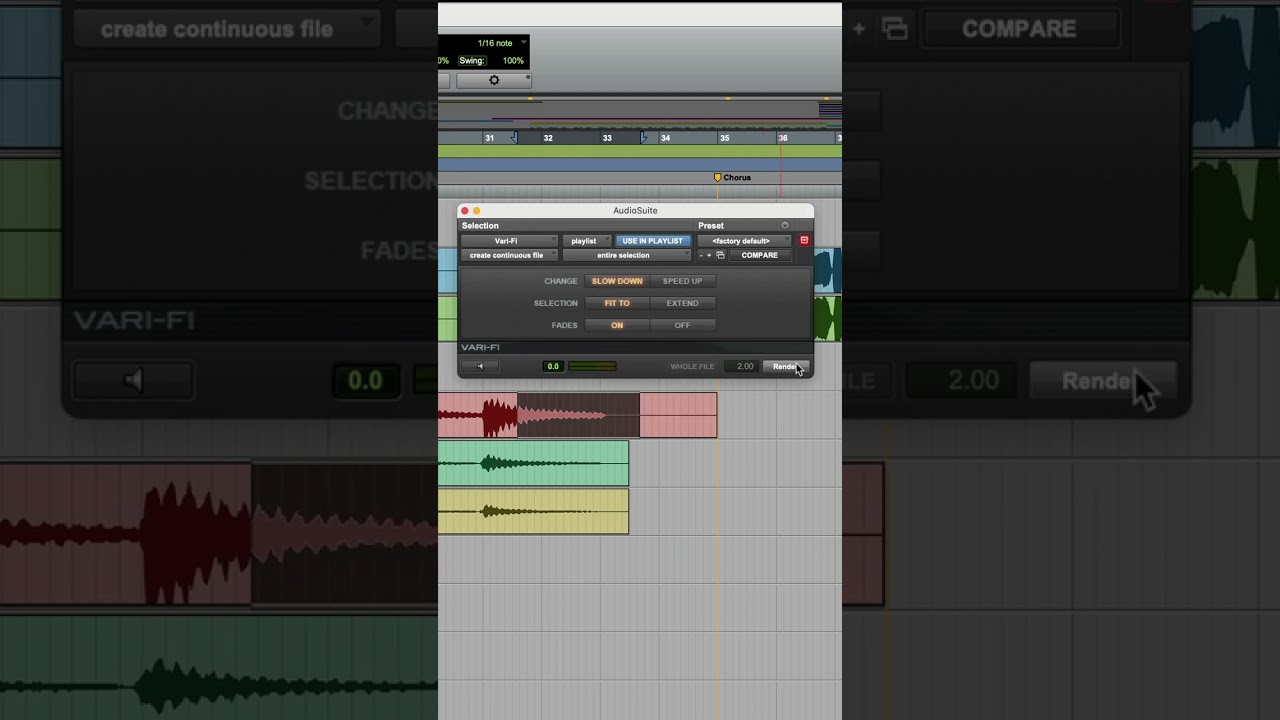
Task: Click bar 32 on the timeline ruler
Action: tap(548, 138)
